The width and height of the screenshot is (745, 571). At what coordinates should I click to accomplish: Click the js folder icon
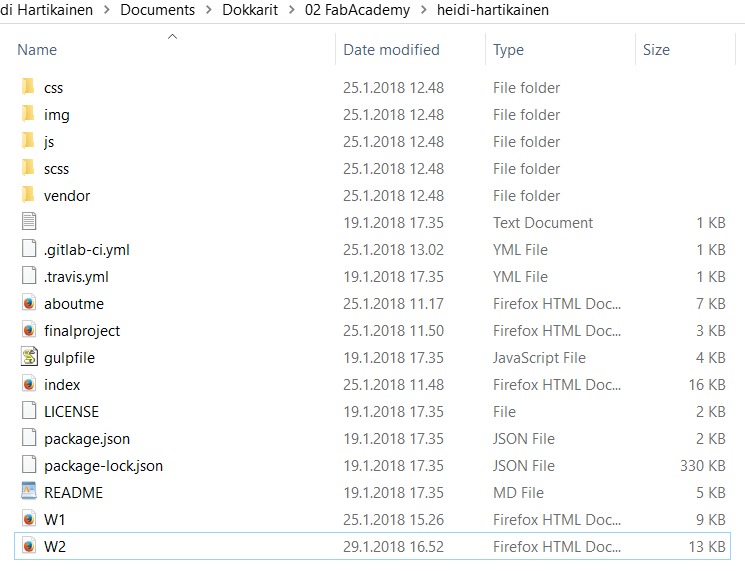click(29, 141)
